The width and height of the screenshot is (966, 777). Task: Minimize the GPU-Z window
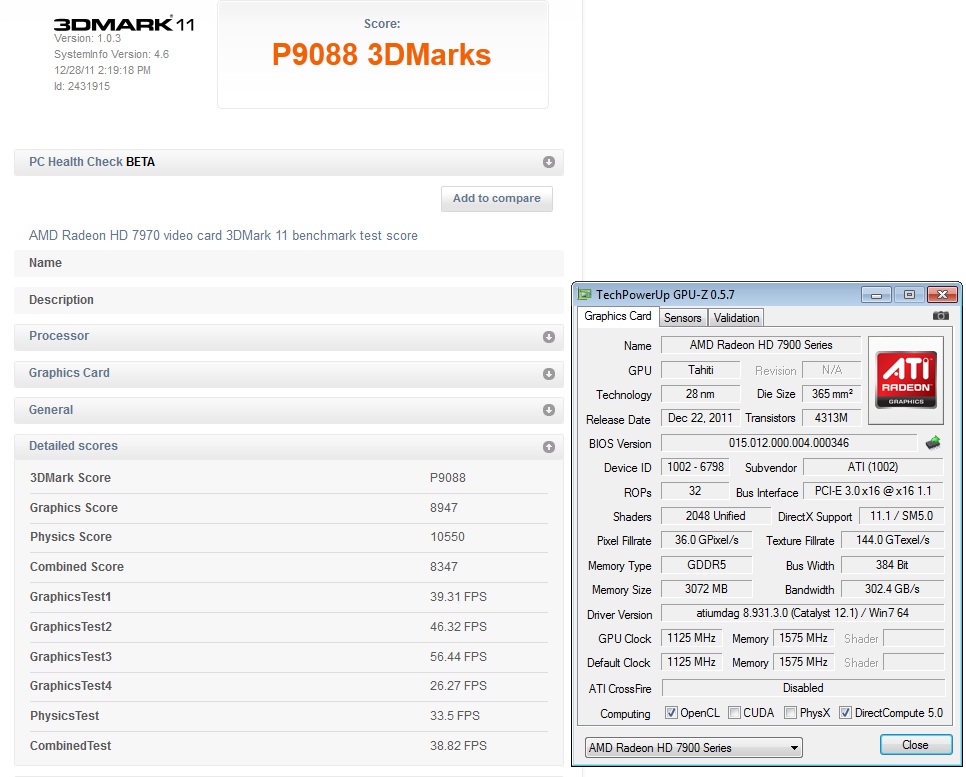coord(877,295)
